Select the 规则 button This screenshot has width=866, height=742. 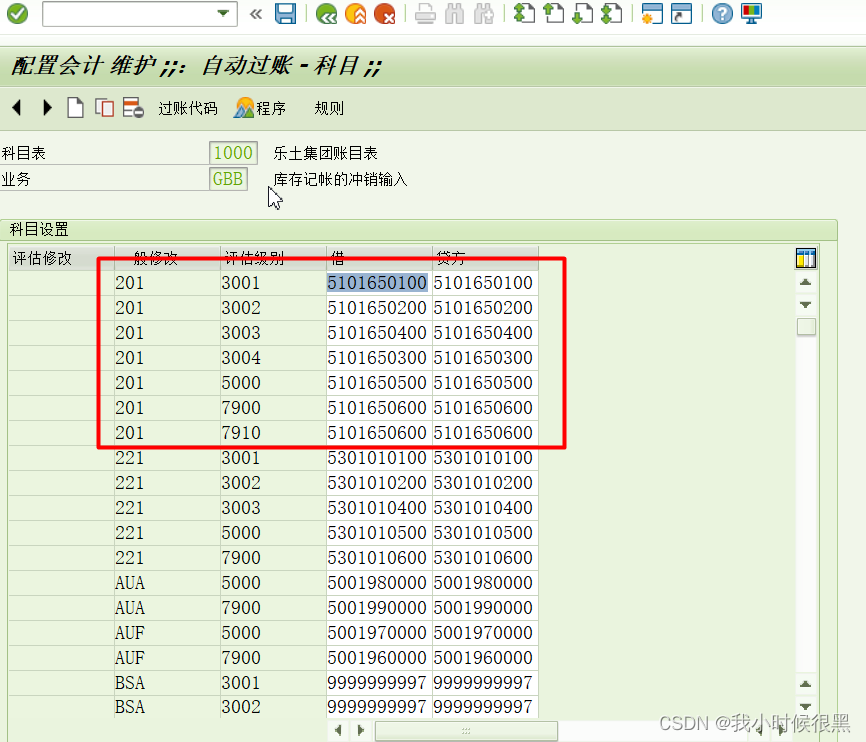pyautogui.click(x=328, y=108)
